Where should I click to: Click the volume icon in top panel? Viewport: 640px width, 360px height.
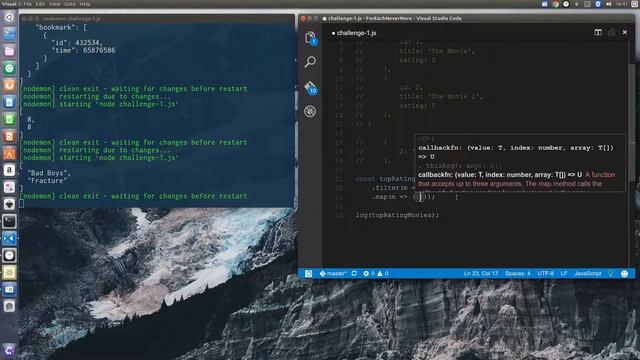click(x=609, y=4)
